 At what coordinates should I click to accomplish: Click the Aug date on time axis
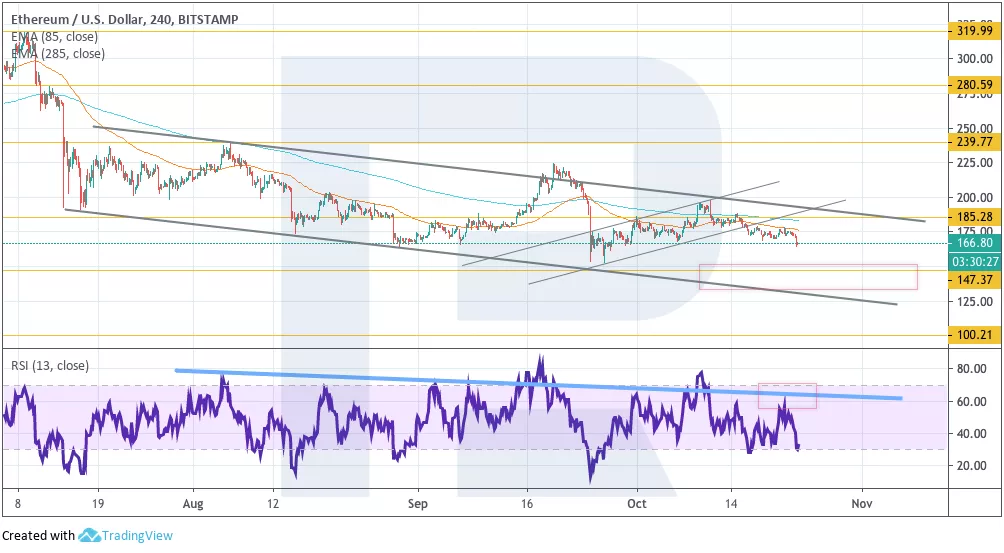click(x=194, y=504)
